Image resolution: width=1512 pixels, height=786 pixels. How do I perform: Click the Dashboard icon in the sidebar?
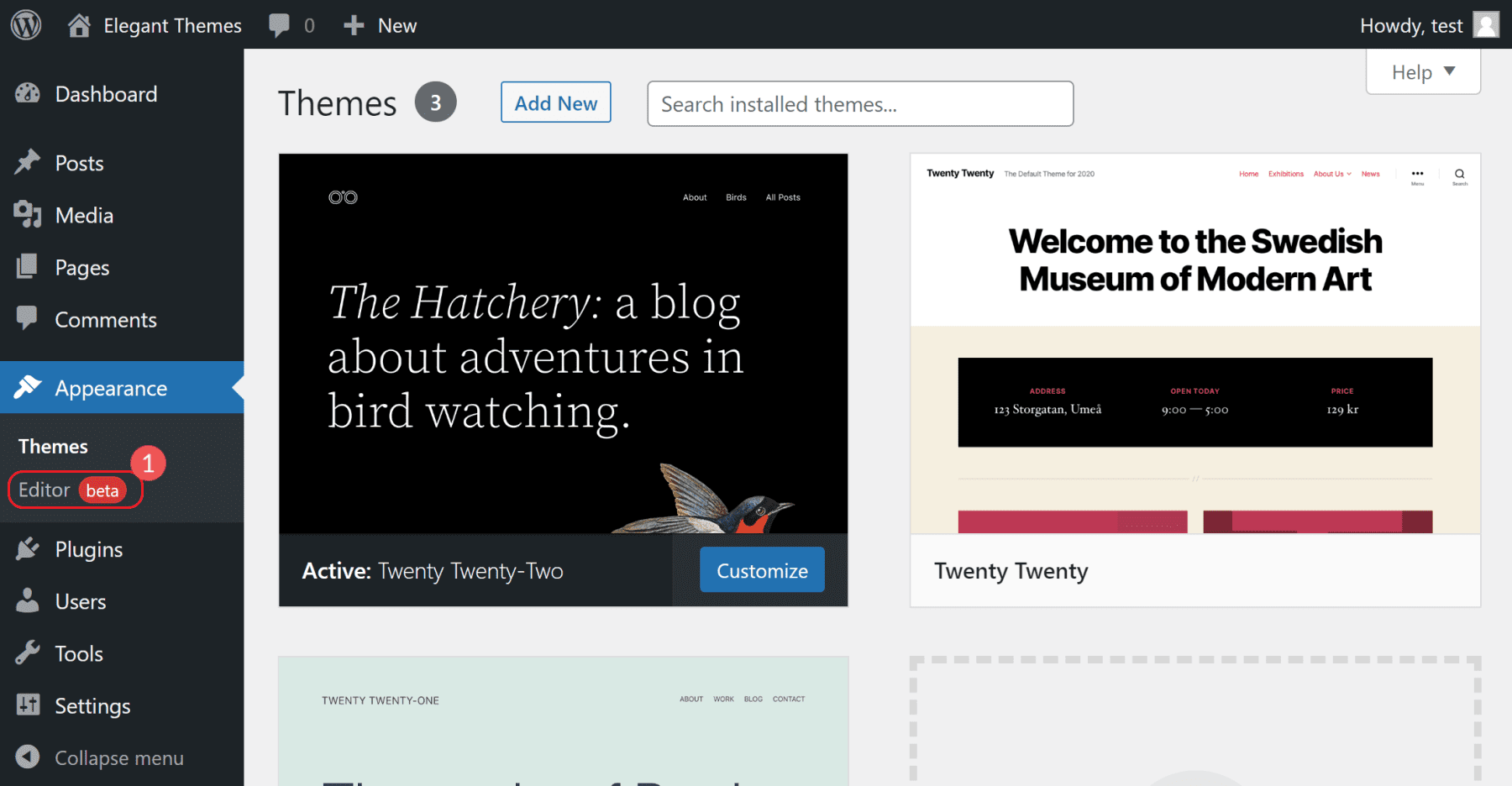click(x=27, y=93)
